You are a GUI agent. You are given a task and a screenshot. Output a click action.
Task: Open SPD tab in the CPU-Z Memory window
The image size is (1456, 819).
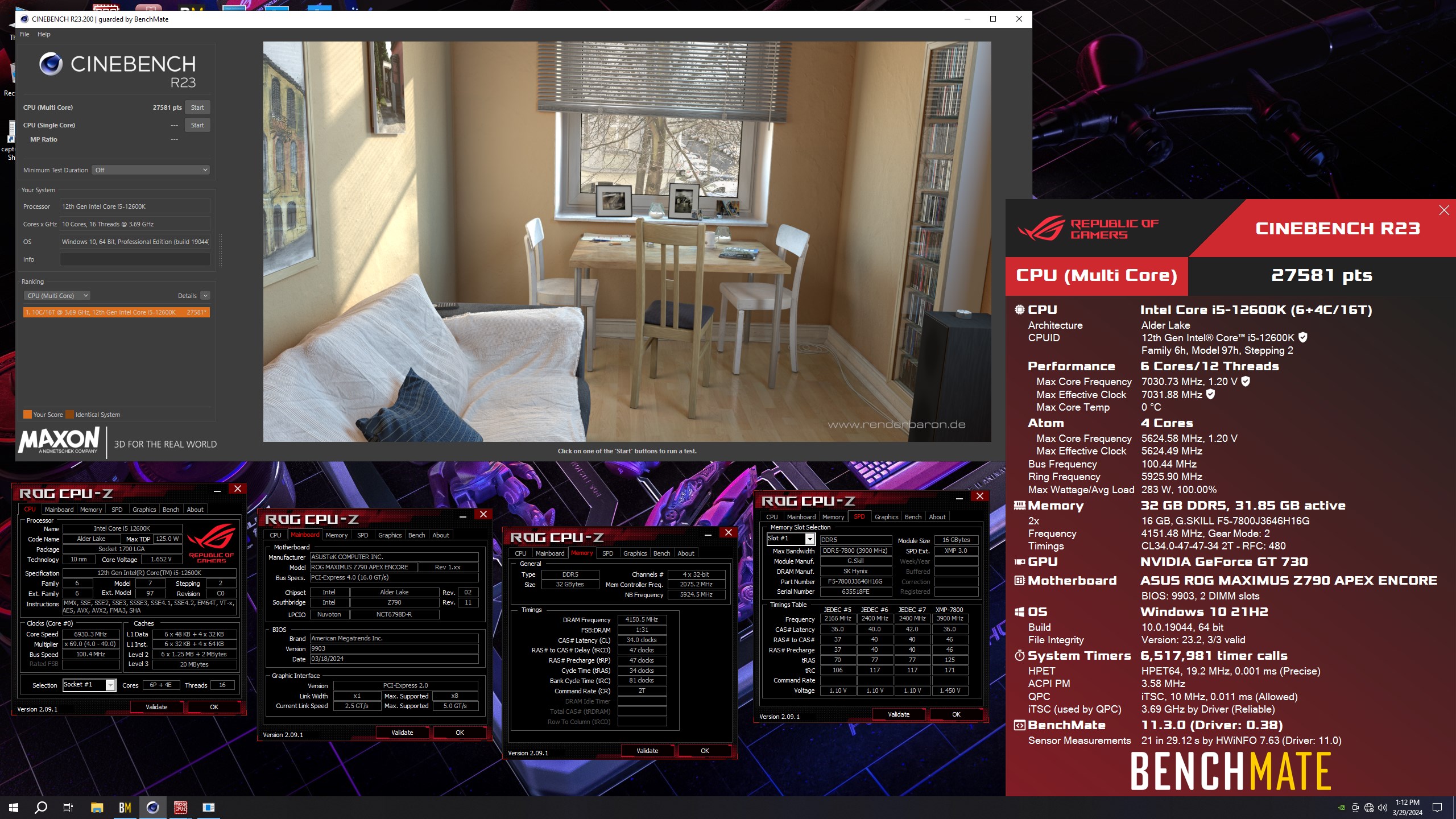pyautogui.click(x=607, y=553)
